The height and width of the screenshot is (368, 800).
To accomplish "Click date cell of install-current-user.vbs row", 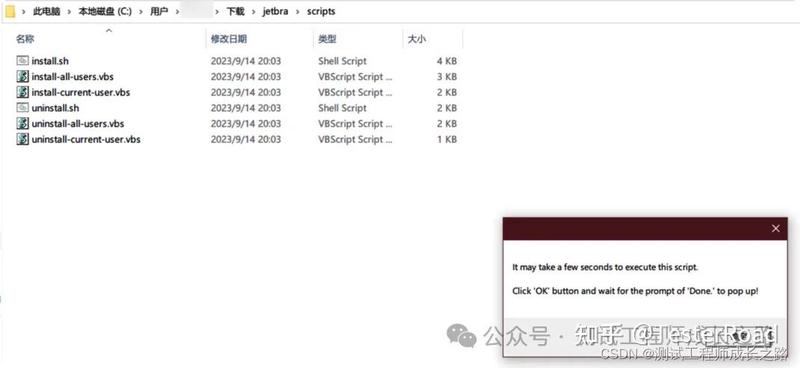I will (x=245, y=92).
